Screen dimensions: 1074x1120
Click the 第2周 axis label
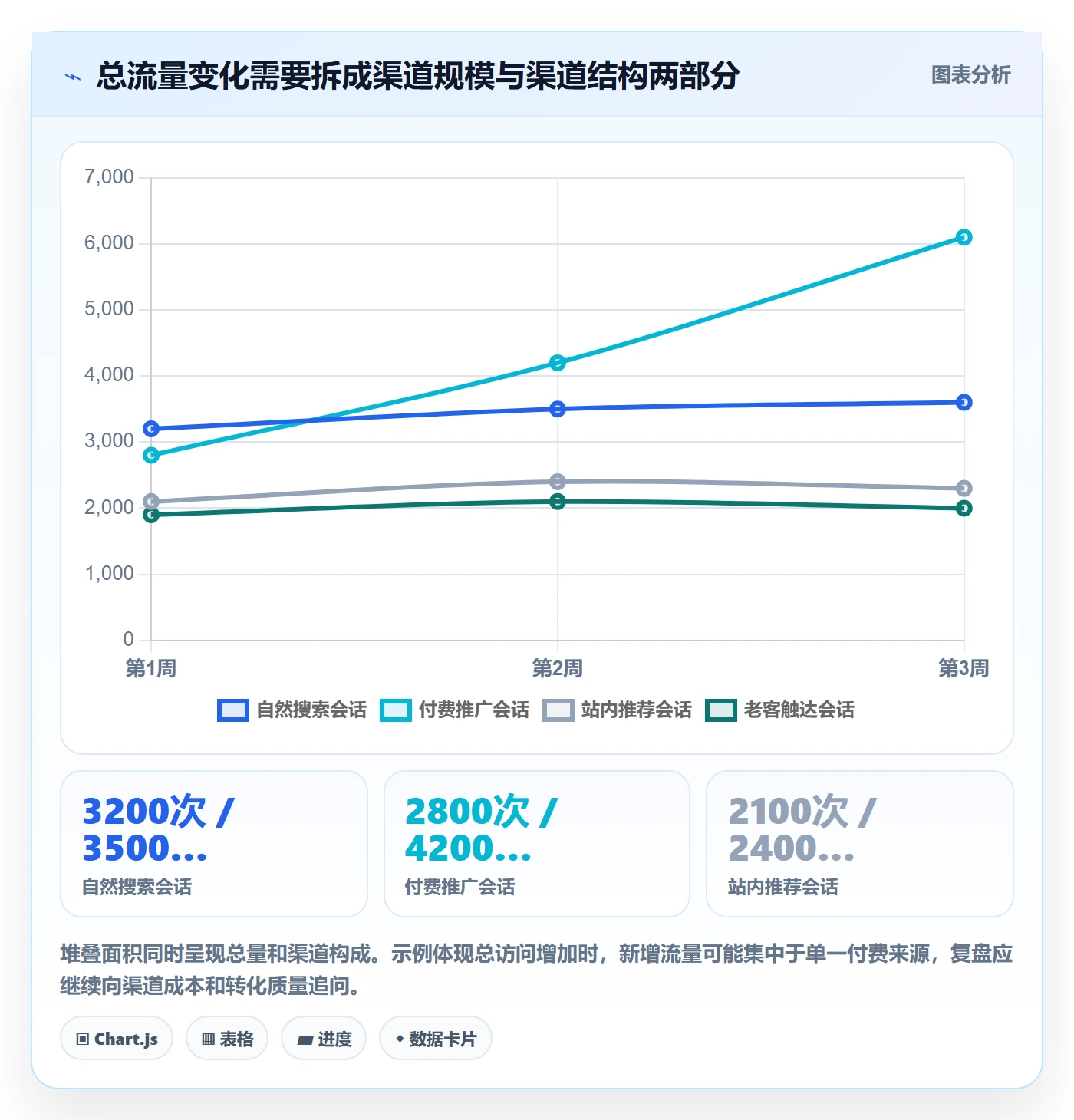(558, 668)
